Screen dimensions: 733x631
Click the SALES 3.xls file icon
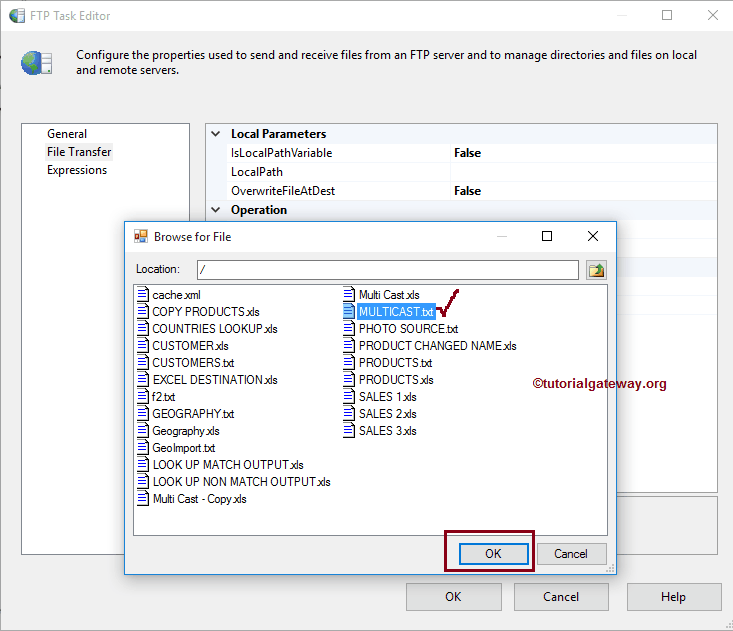349,430
